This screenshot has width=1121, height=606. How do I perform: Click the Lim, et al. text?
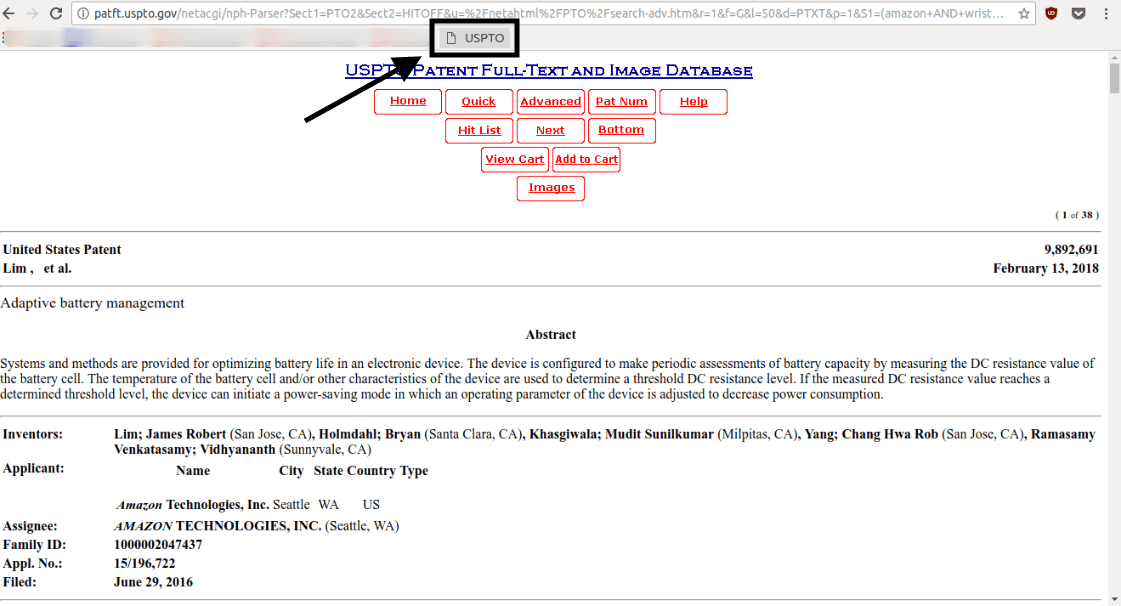[37, 269]
